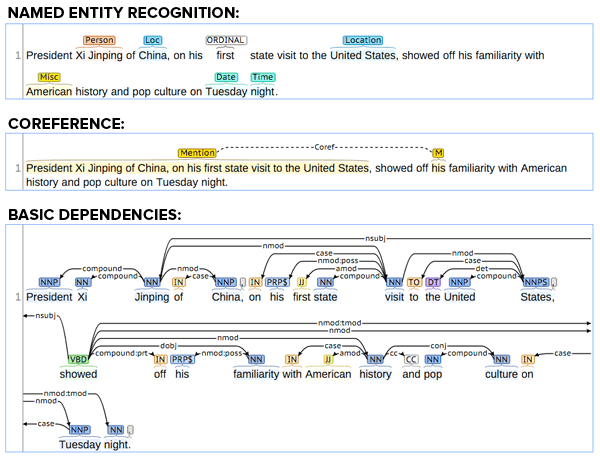Click the word 'showed' in the dependency tree

click(x=78, y=374)
